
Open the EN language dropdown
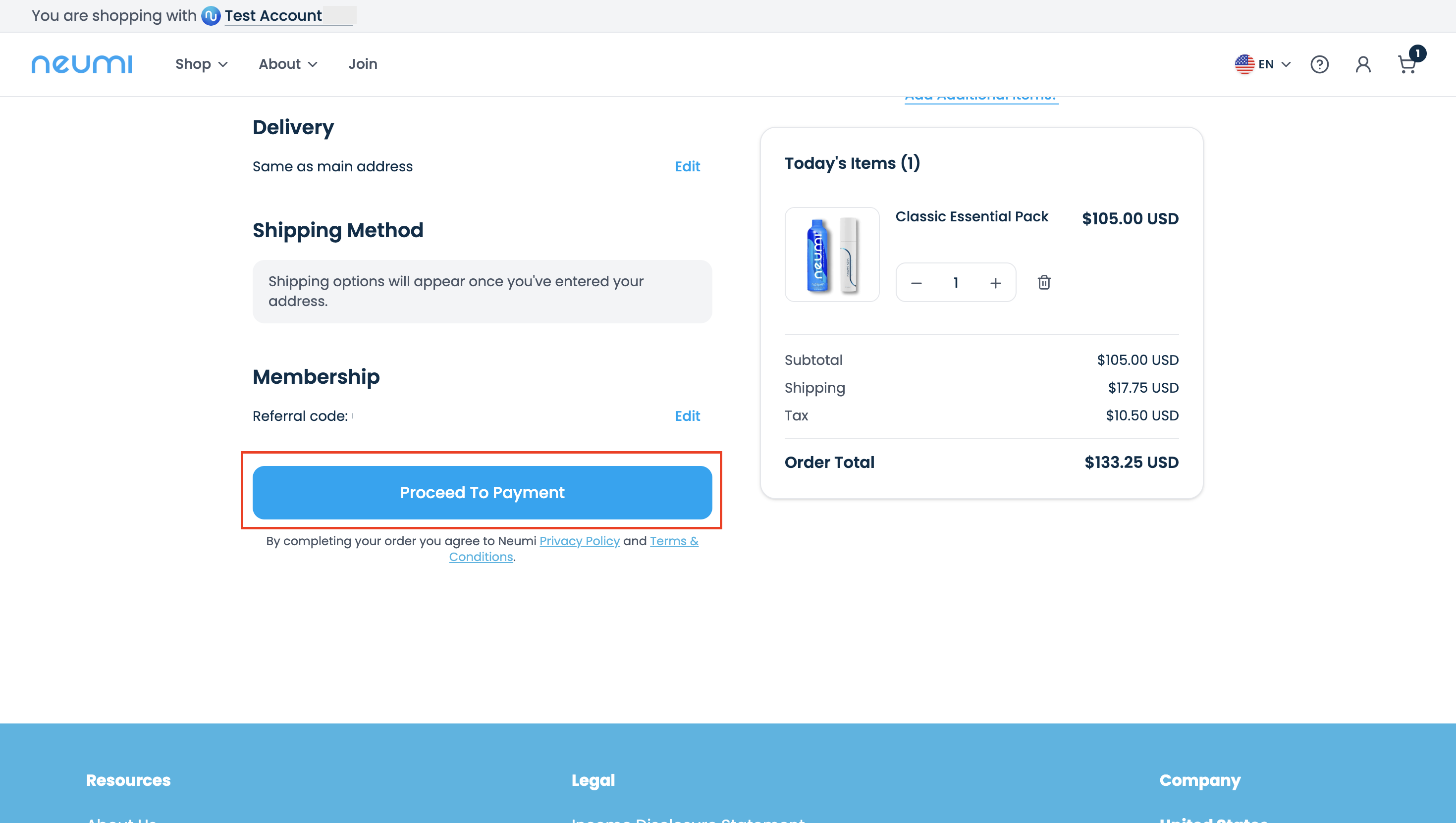click(1263, 64)
